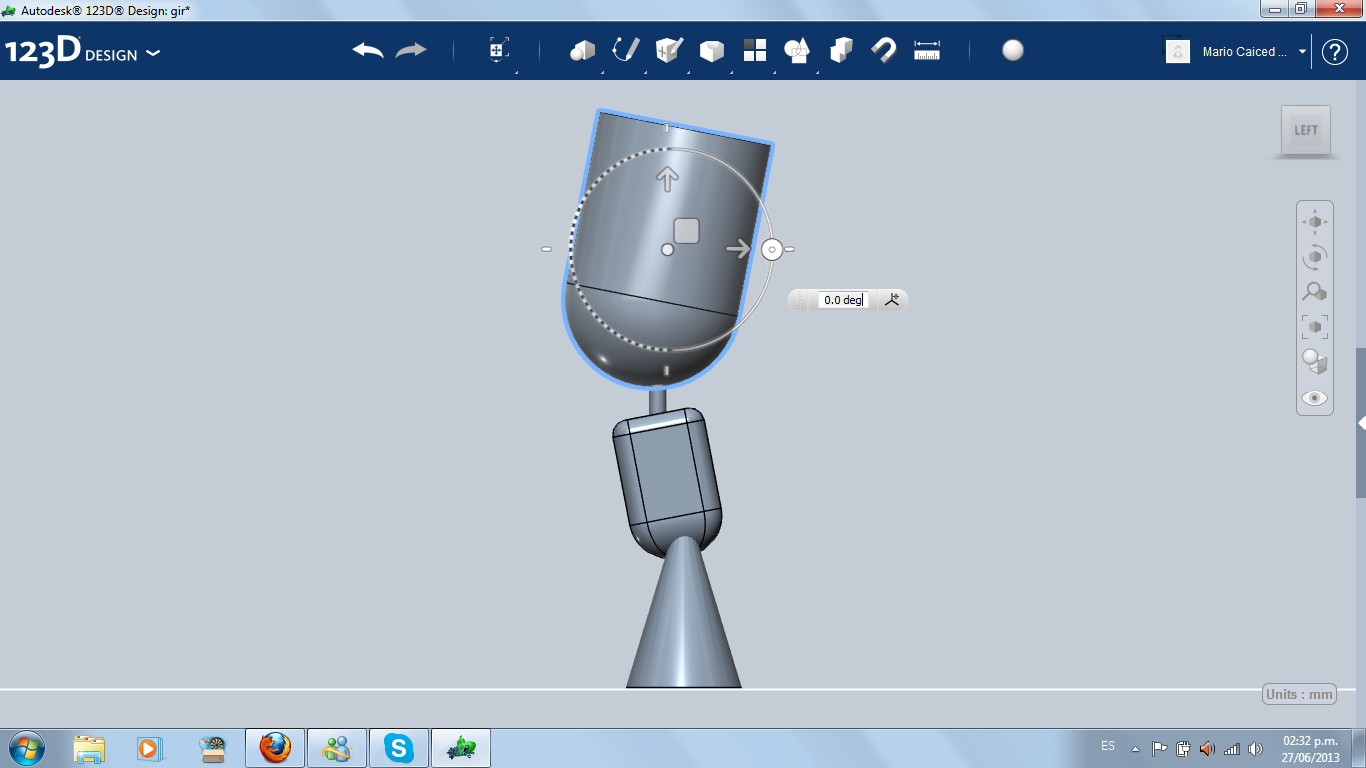Select the Measure ruler tool
Image resolution: width=1366 pixels, height=768 pixels.
927,50
